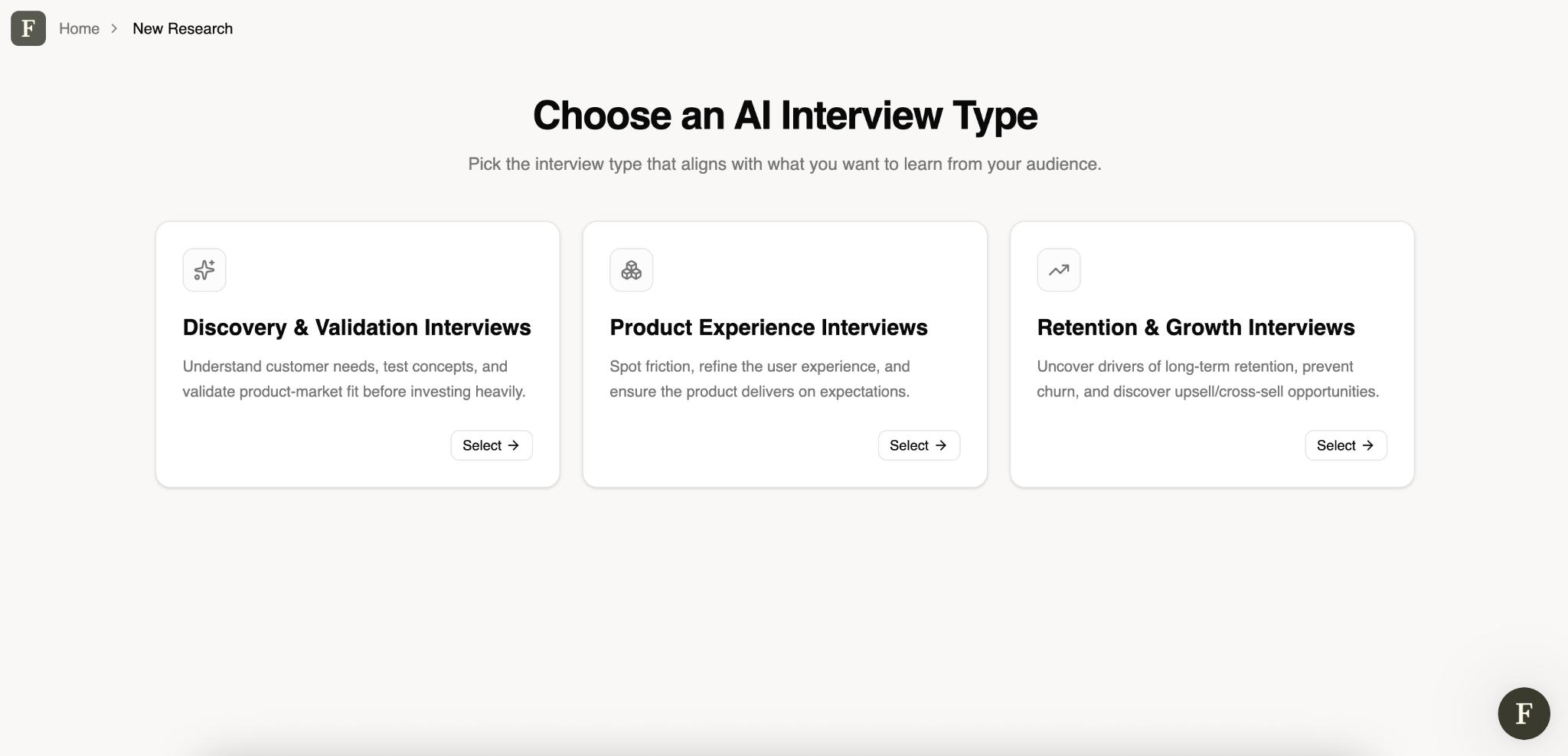This screenshot has width=1568, height=756.
Task: Select Retention & Growth Interviews
Action: [x=1346, y=445]
